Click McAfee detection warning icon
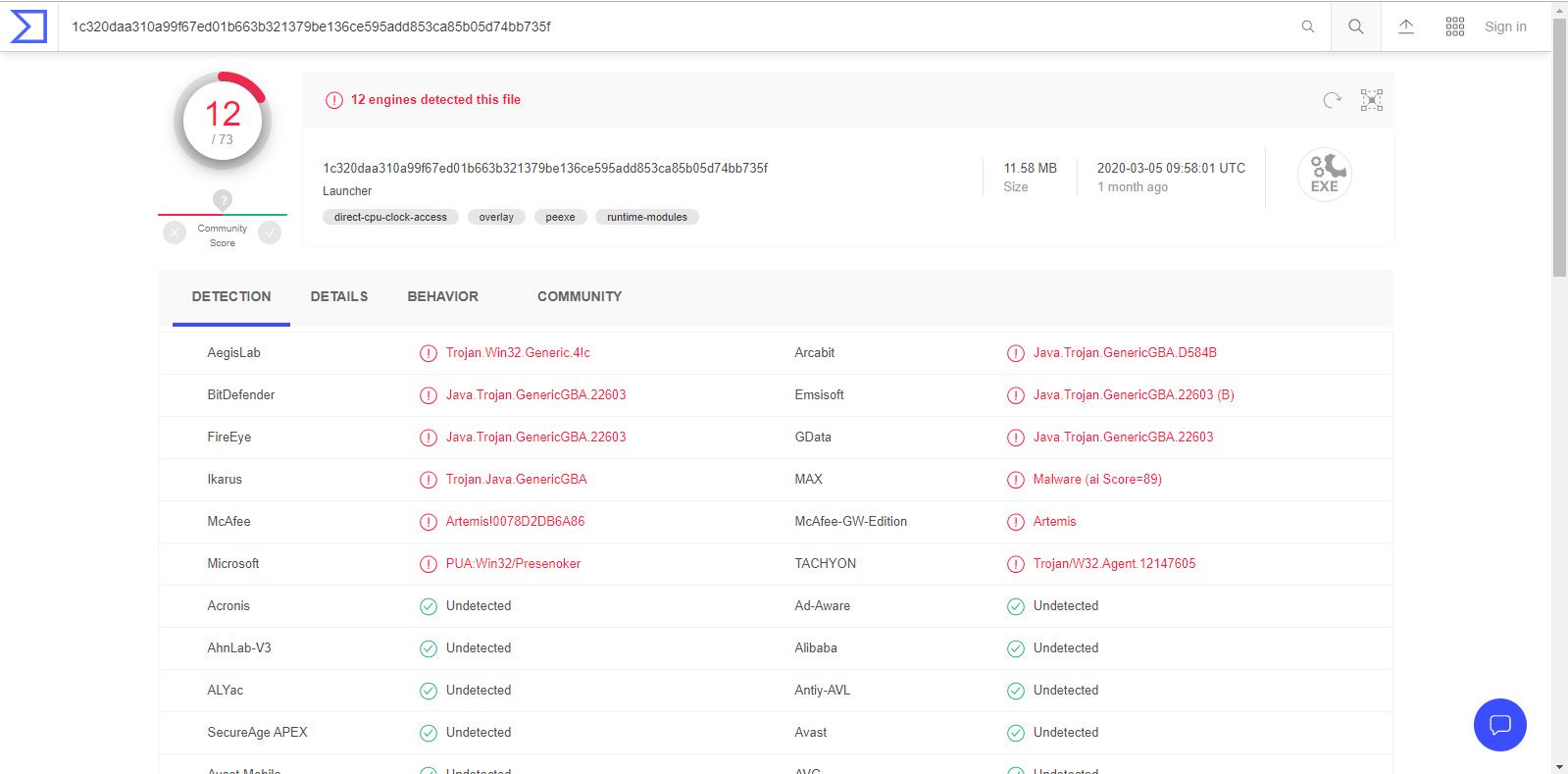 [429, 522]
